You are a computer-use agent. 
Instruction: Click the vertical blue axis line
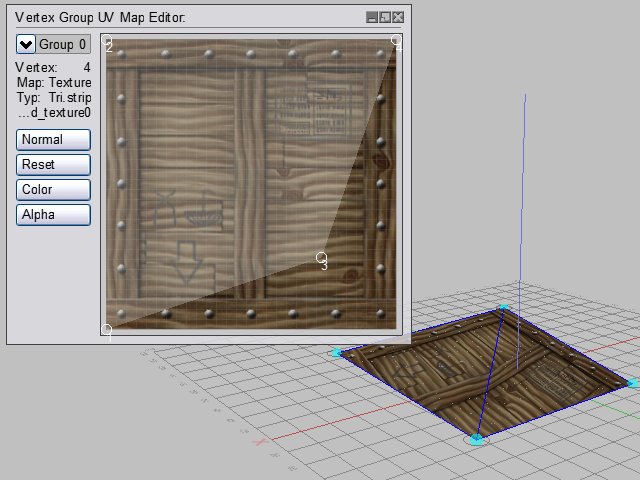pos(522,200)
